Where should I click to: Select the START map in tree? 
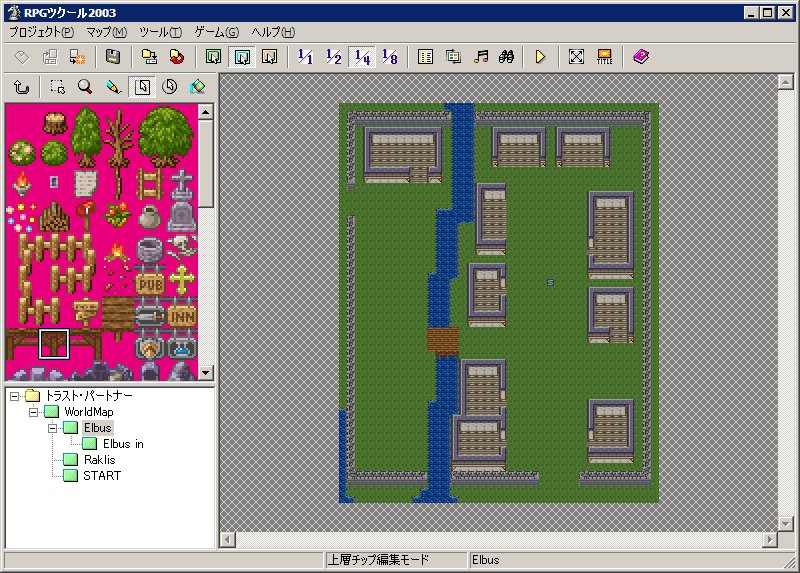coord(102,476)
